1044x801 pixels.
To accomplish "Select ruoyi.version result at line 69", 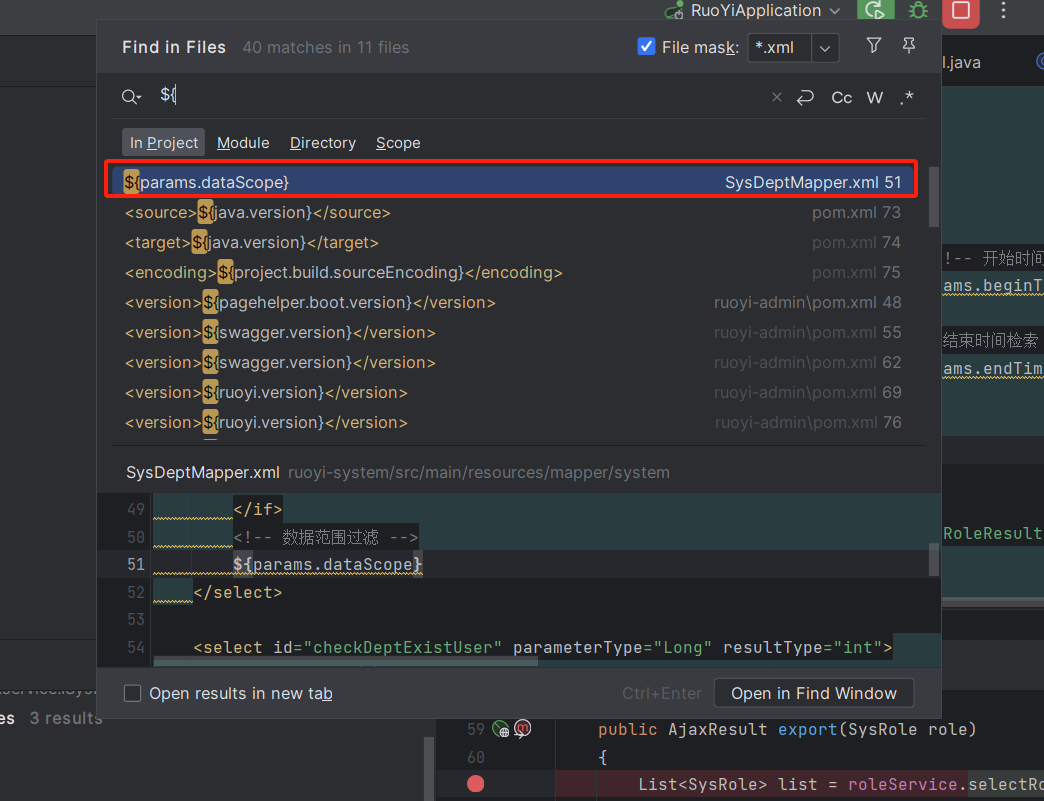I will (x=511, y=392).
